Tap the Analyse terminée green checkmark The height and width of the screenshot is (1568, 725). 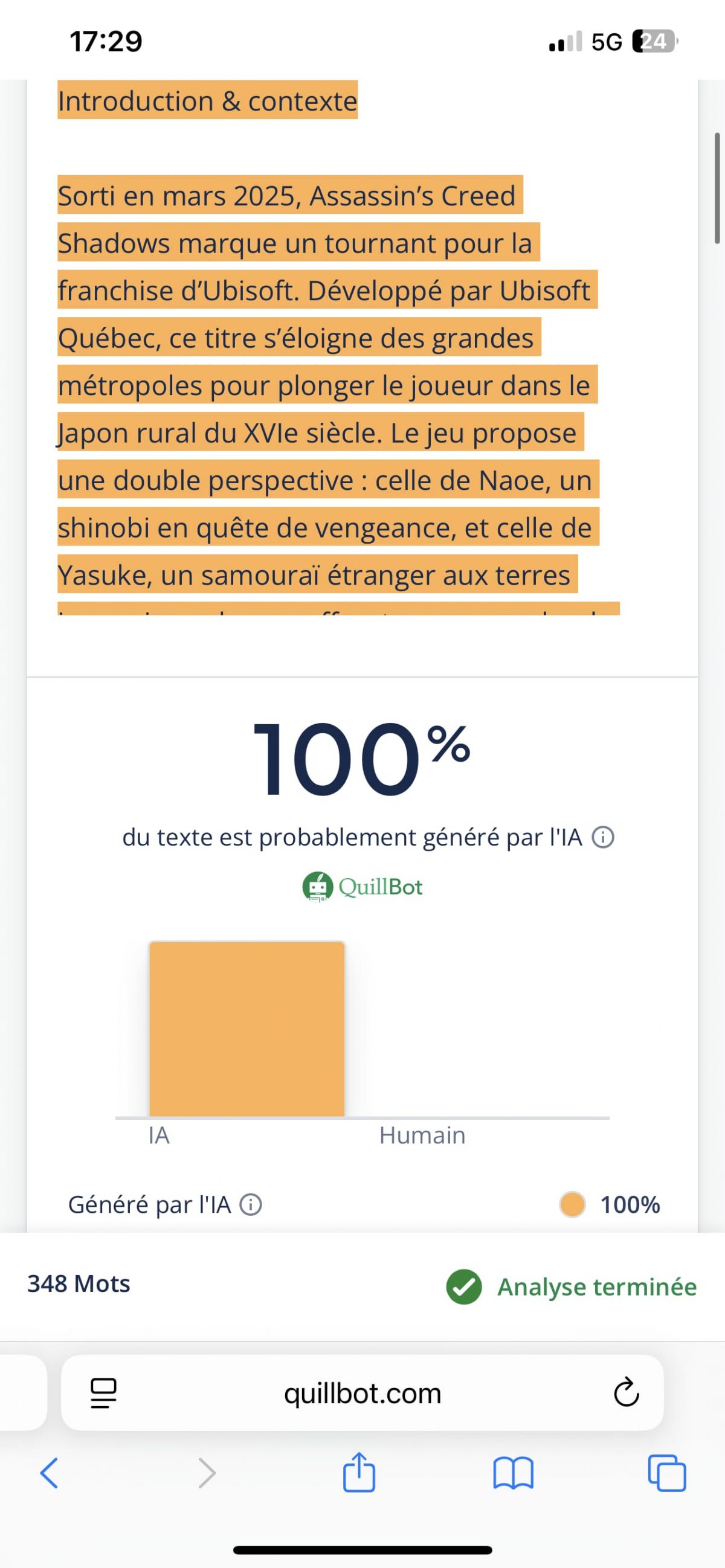[464, 1287]
